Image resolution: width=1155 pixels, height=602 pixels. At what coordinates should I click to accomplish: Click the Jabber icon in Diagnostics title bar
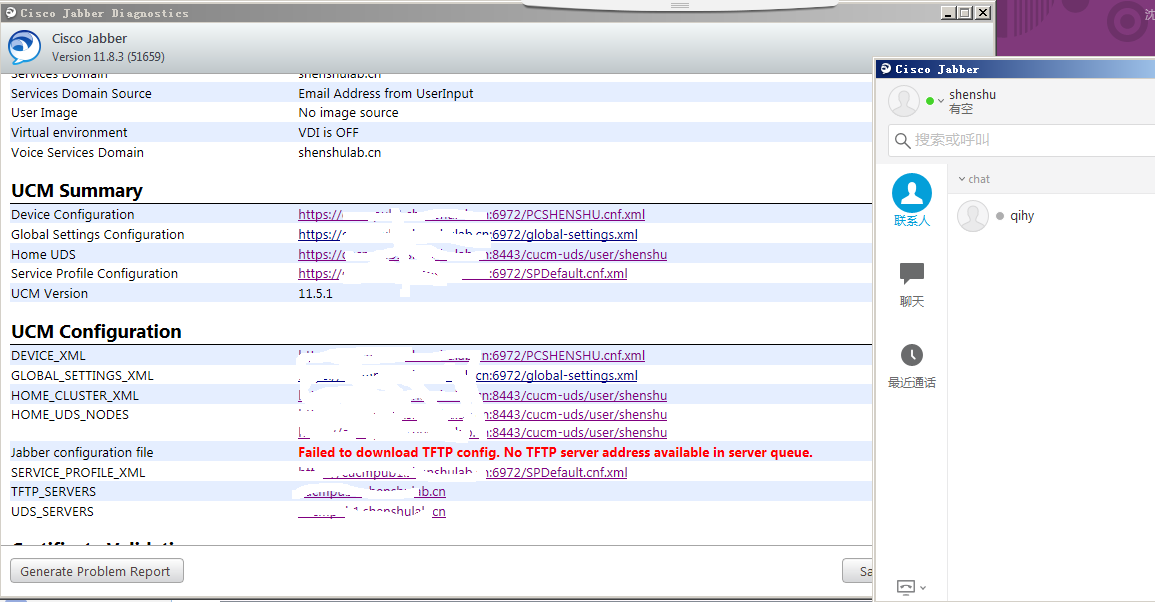click(x=11, y=13)
